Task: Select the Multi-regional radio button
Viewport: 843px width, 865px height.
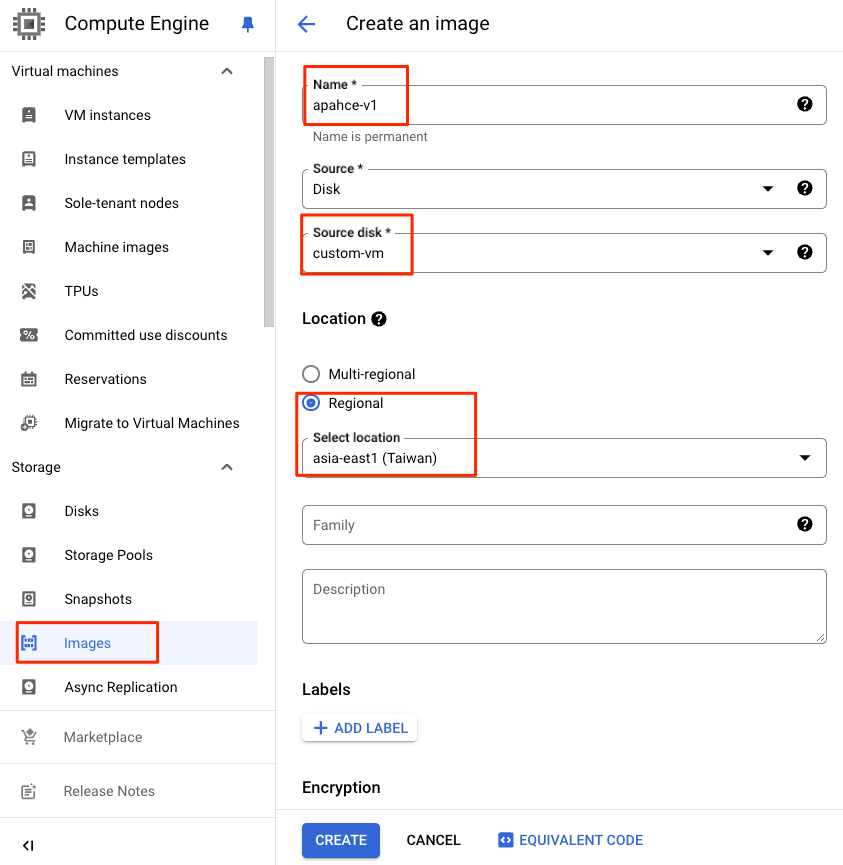Action: click(311, 374)
